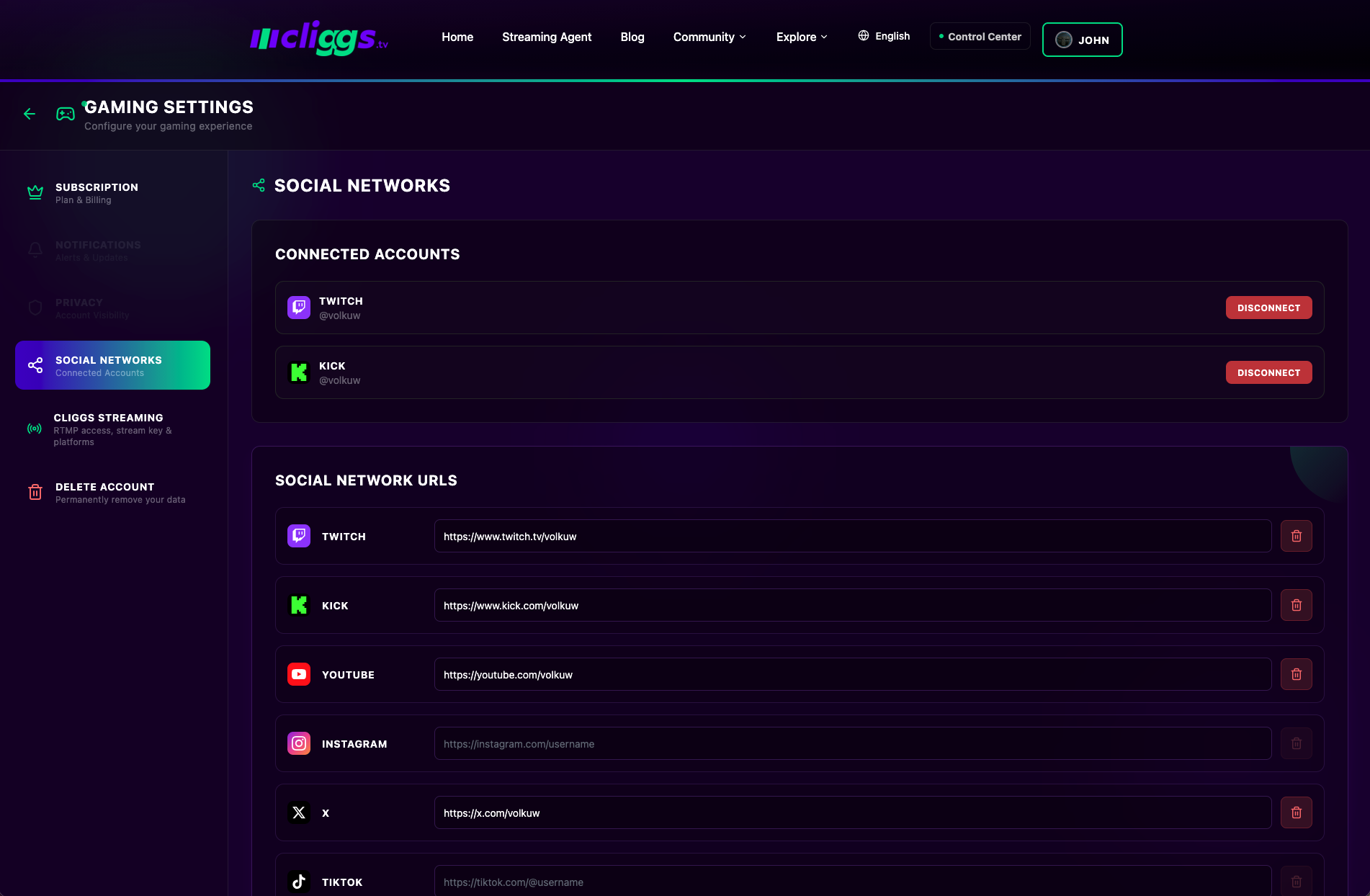The width and height of the screenshot is (1370, 896).
Task: Click the @volkuw handle under Kick
Action: click(x=340, y=380)
